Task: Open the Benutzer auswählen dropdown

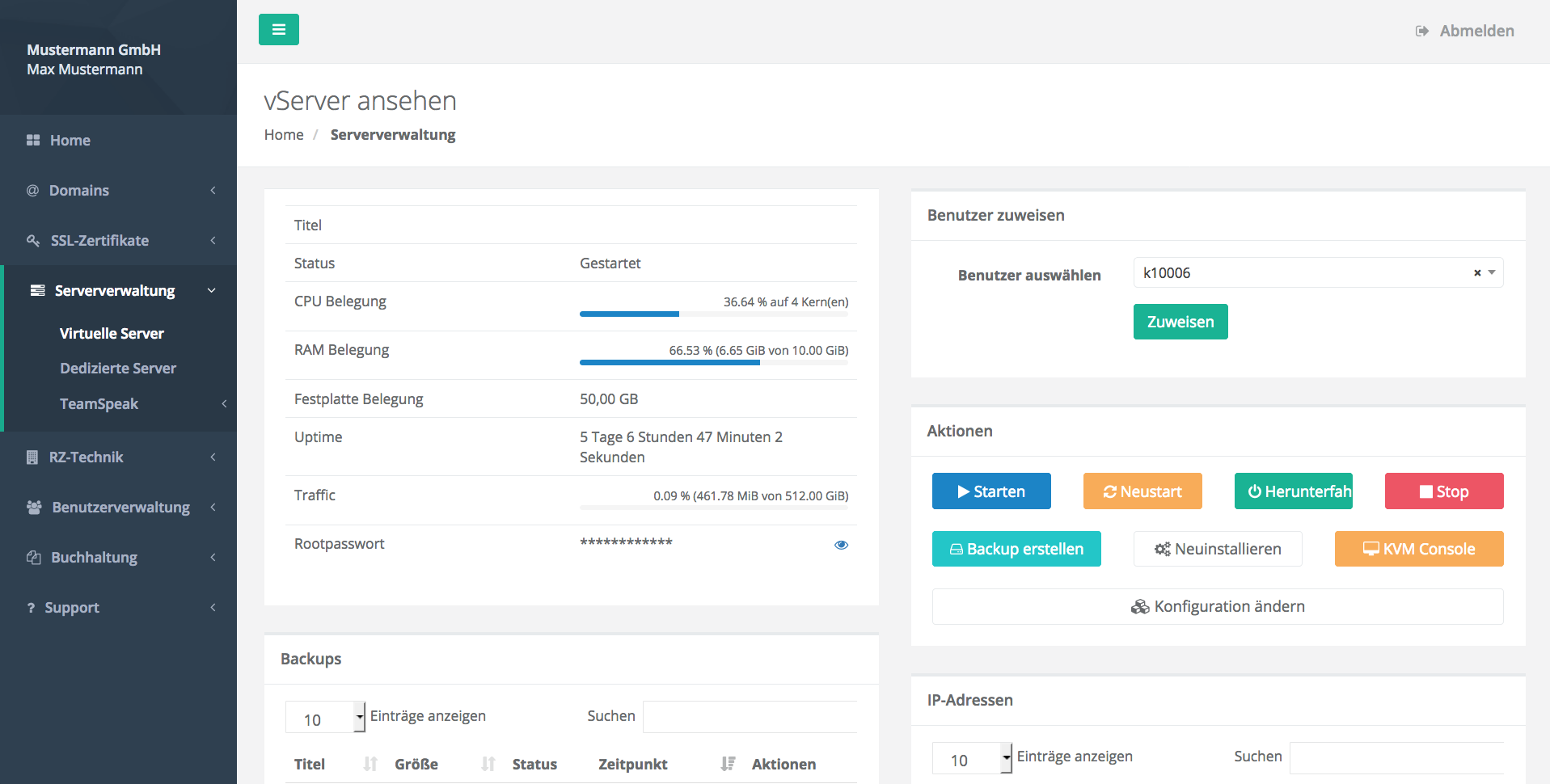Action: pyautogui.click(x=1318, y=272)
